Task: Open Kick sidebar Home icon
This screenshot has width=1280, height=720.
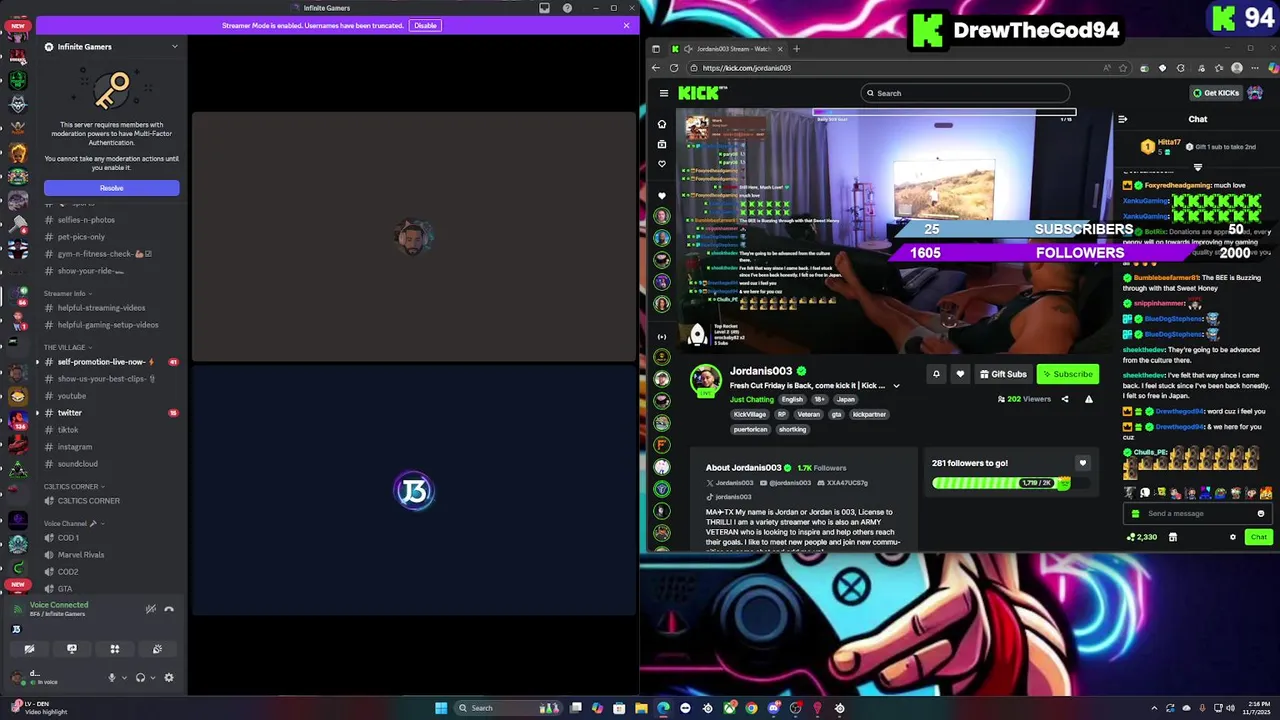Action: 661,124
